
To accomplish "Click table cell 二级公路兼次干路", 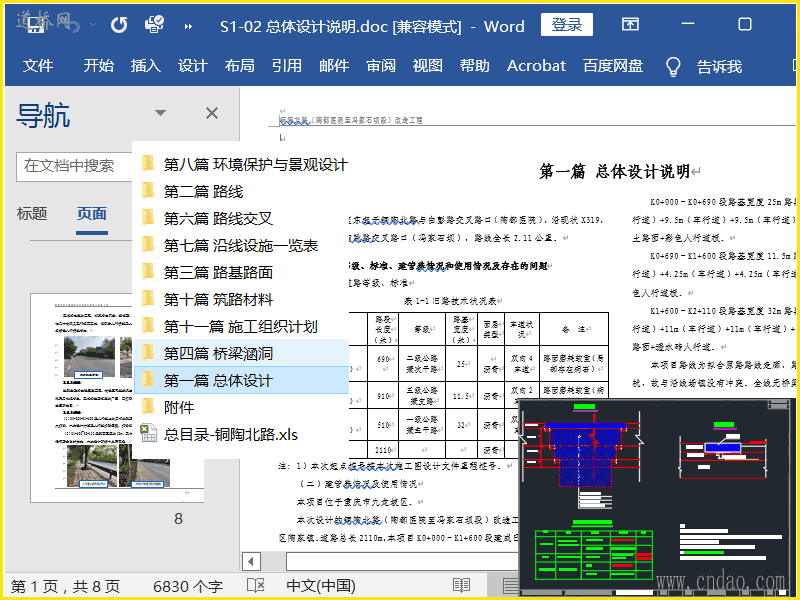I will pos(421,363).
